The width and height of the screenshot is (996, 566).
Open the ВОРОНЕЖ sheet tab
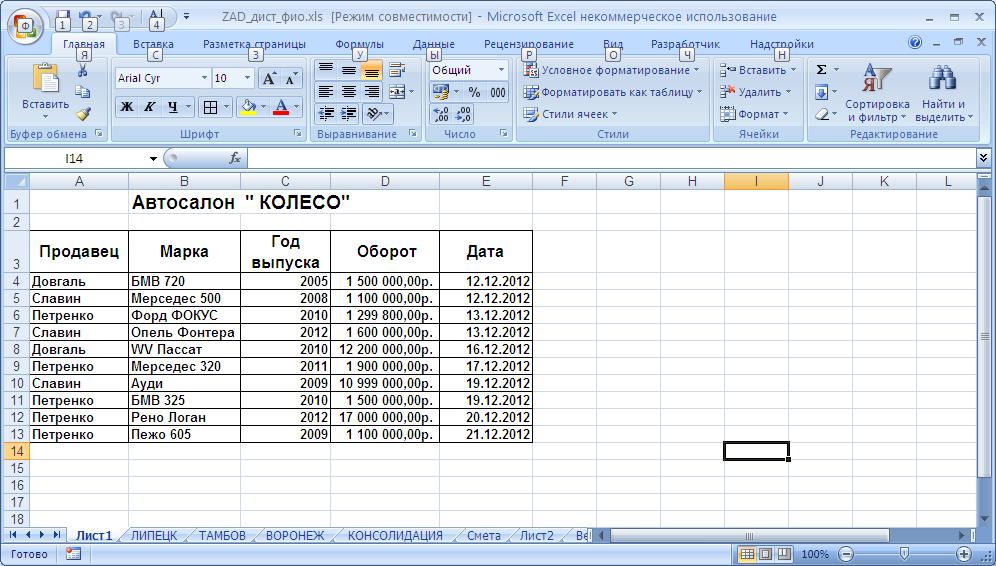[295, 536]
